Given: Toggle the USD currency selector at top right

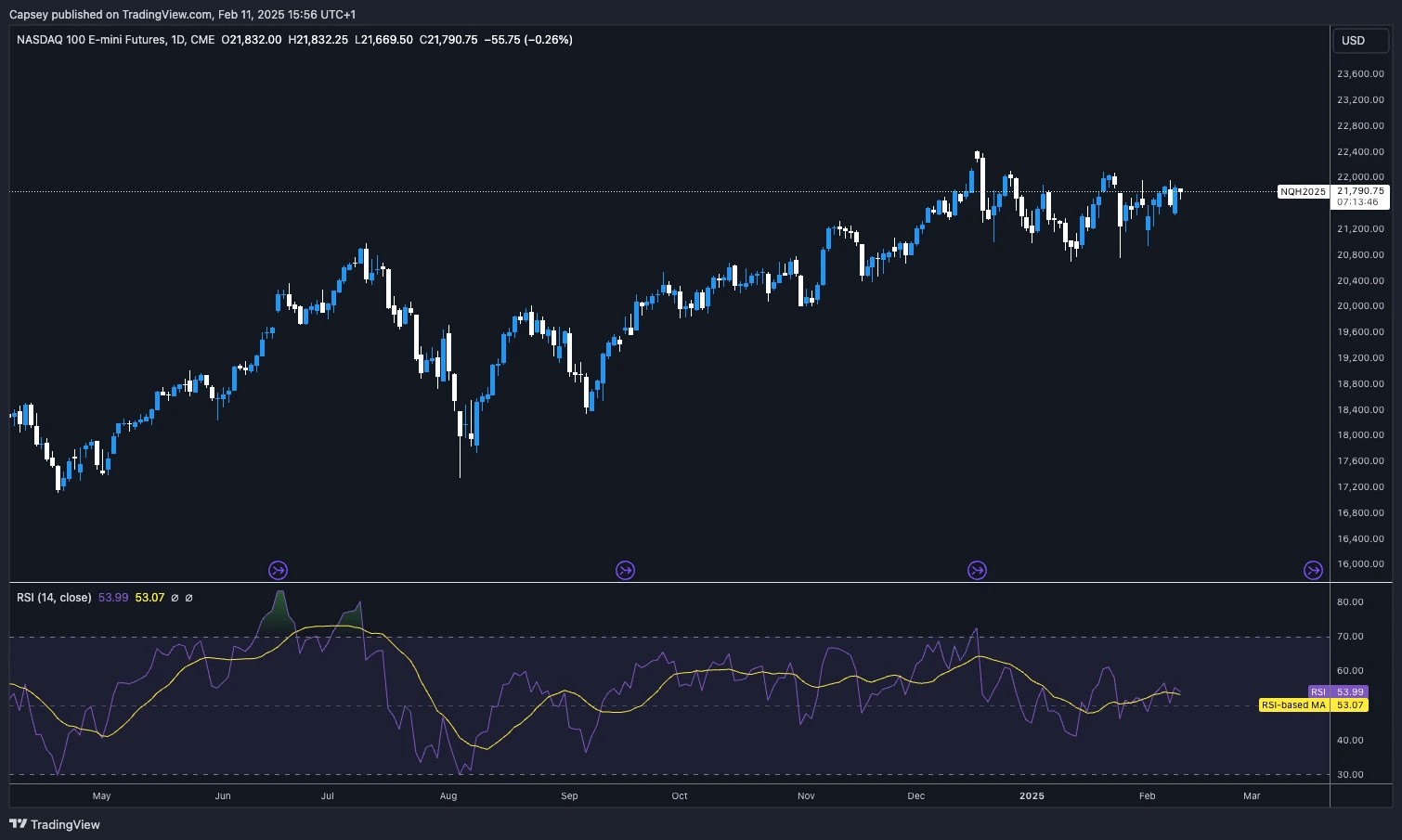Looking at the screenshot, I should point(1360,41).
